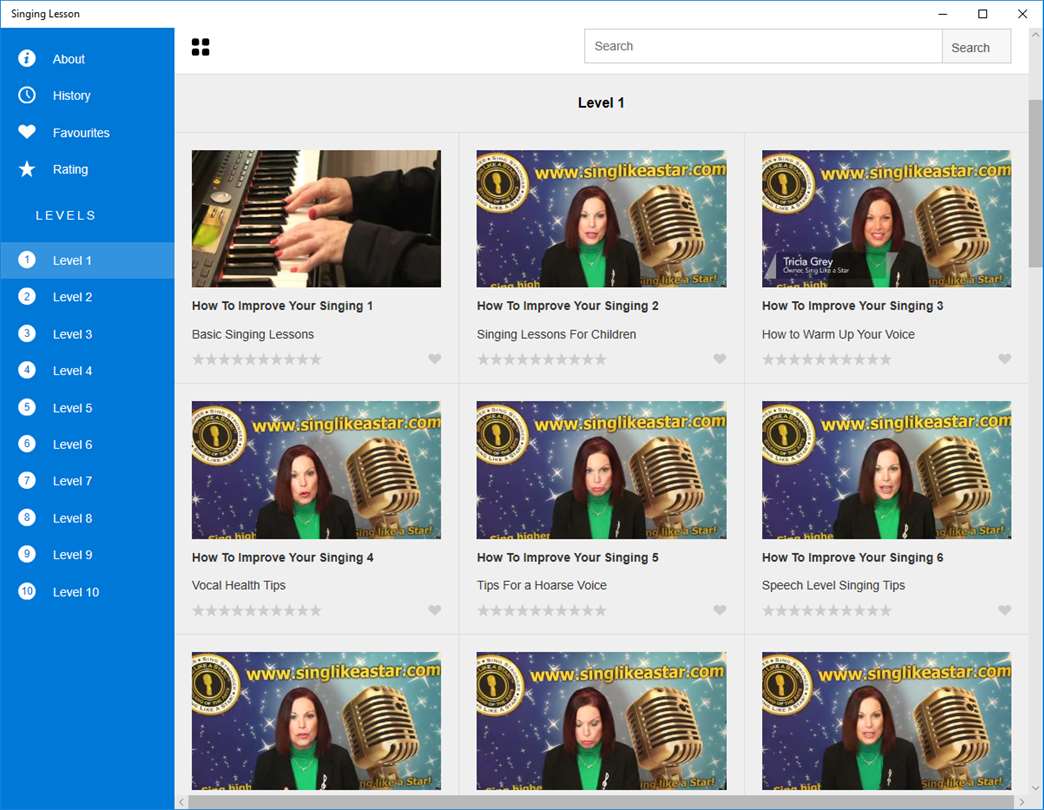Favourite How To Improve Your Singing 3
The height and width of the screenshot is (810, 1044).
pyautogui.click(x=1005, y=359)
